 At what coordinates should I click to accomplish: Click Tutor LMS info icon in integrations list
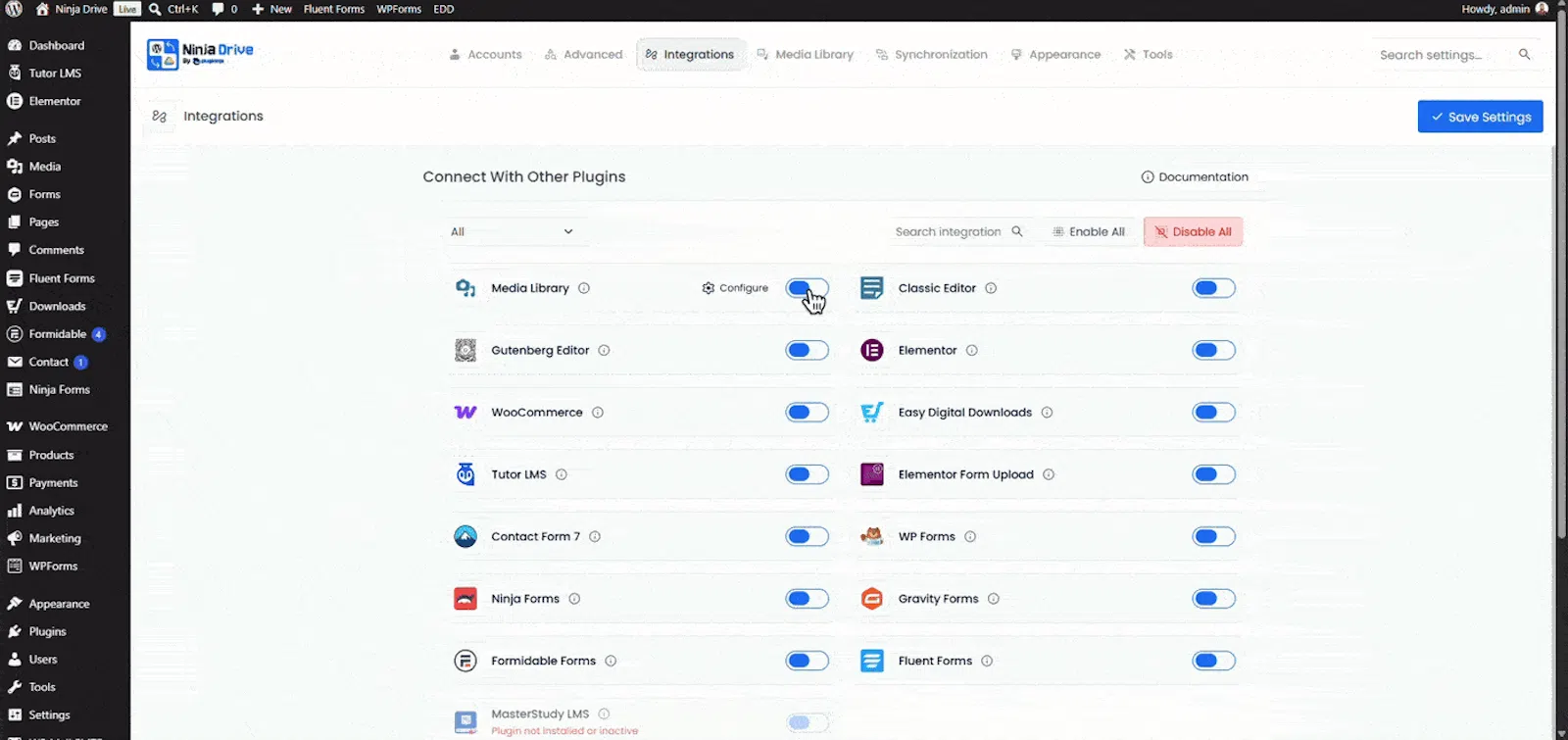click(562, 474)
